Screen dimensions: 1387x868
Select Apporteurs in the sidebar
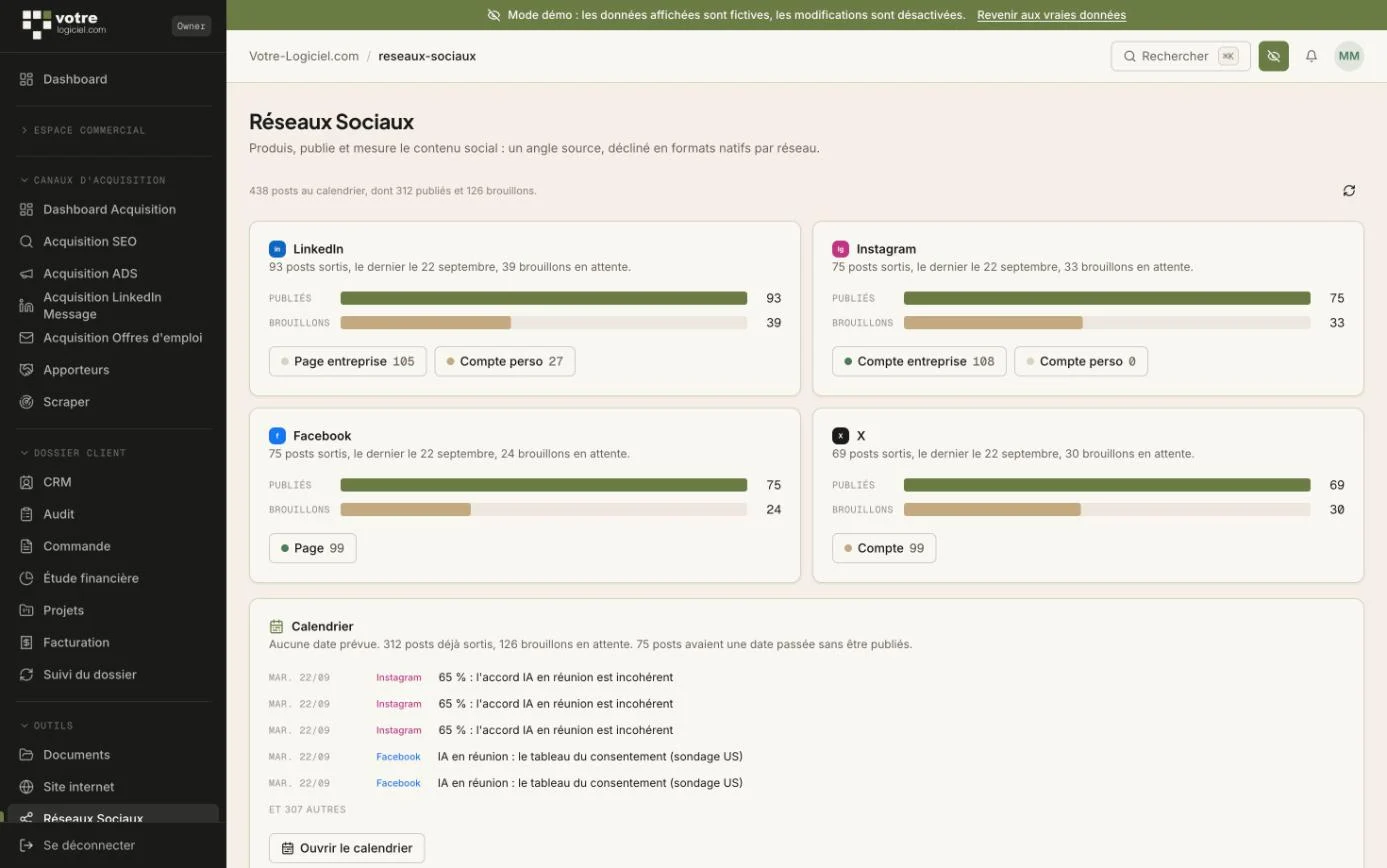pyautogui.click(x=113, y=370)
